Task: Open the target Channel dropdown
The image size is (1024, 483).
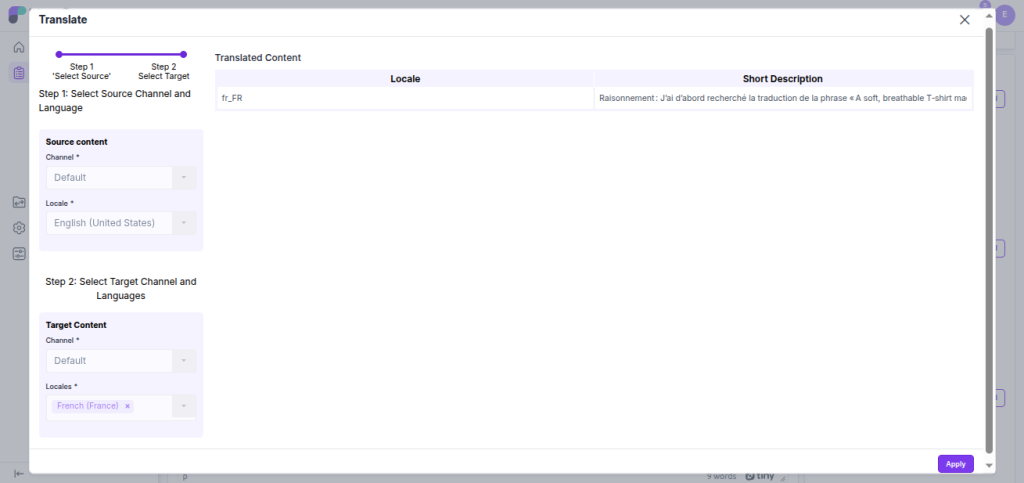Action: click(x=120, y=361)
